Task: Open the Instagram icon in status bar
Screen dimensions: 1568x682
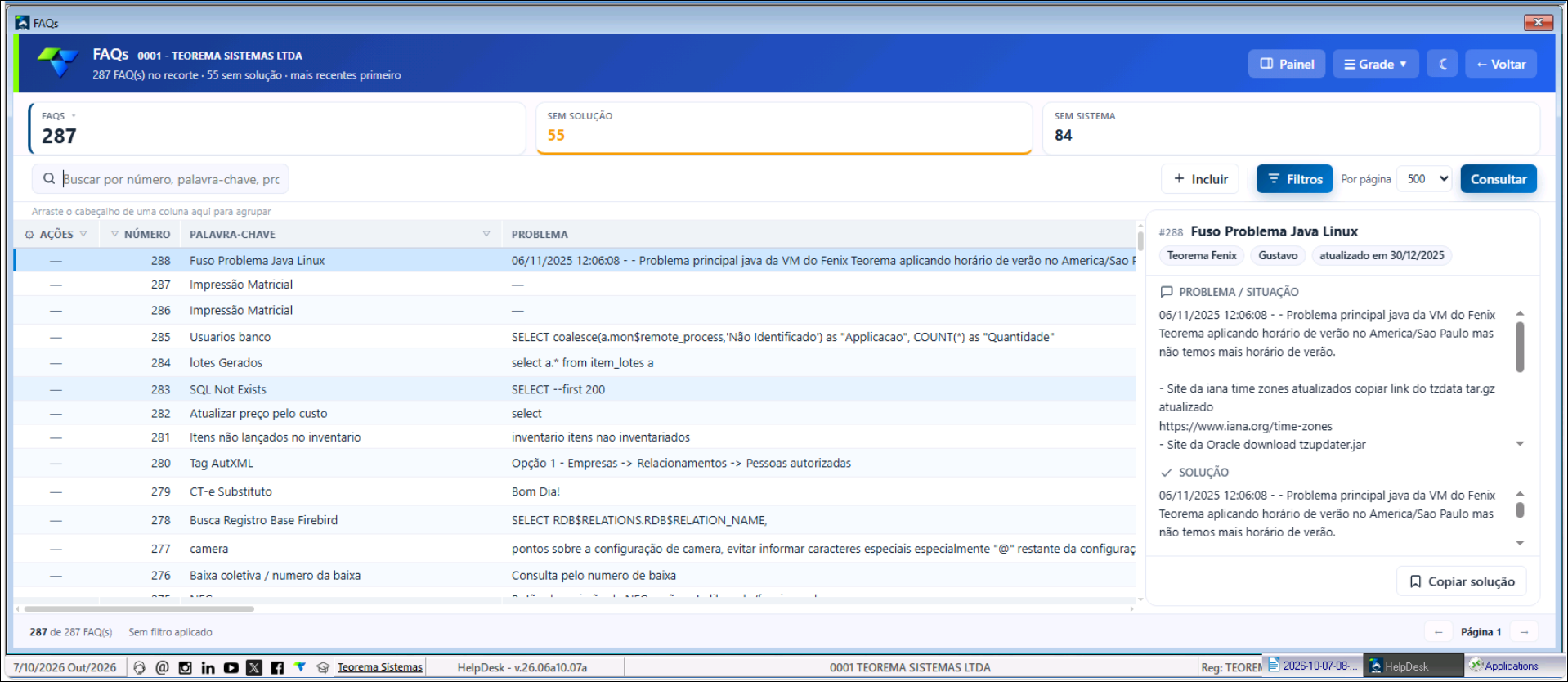Action: [x=185, y=667]
